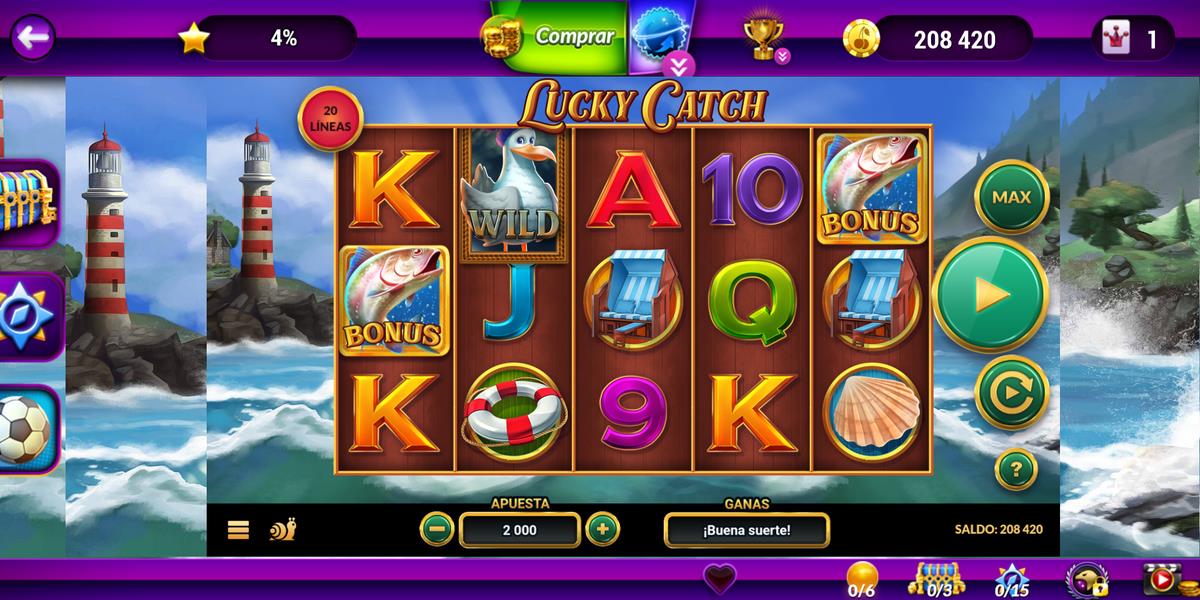
Task: Expand the purple double-chevron dropdown
Action: point(679,66)
